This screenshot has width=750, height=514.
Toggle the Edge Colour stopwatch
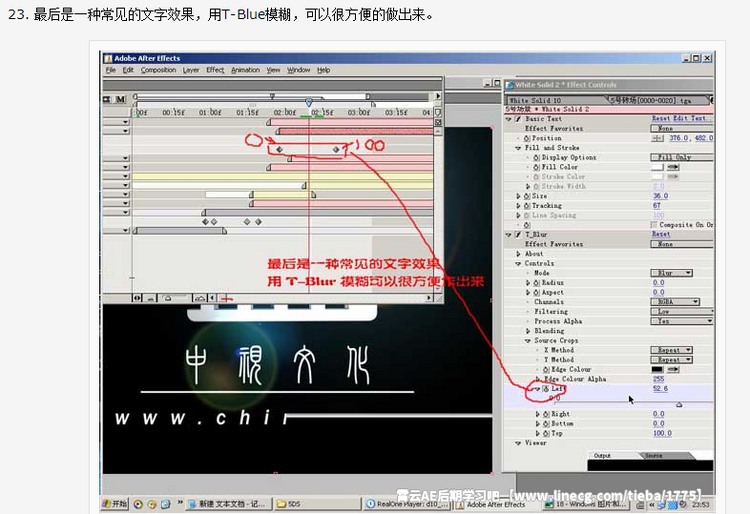pos(546,369)
